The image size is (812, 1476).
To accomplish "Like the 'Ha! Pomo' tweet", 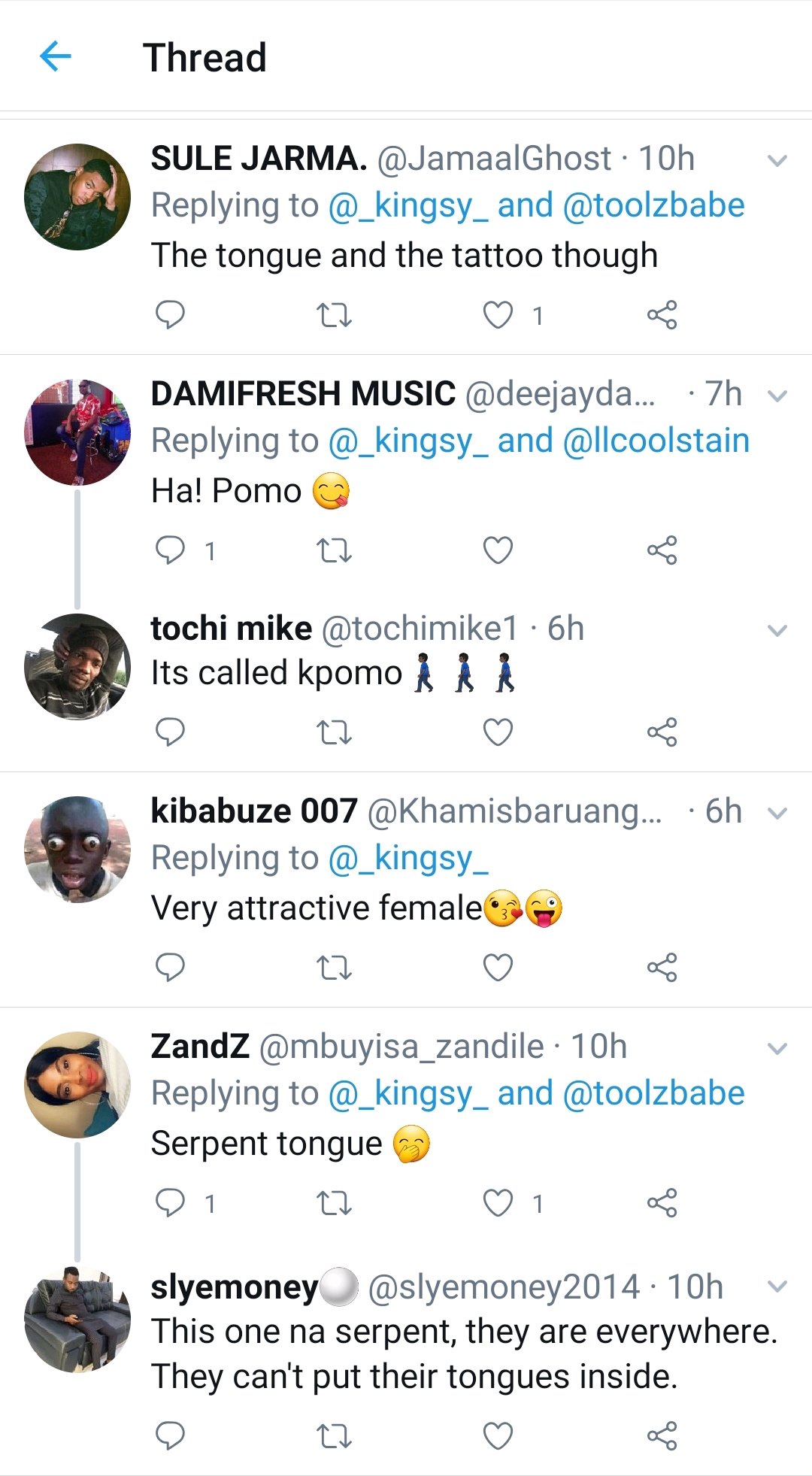I will (498, 550).
